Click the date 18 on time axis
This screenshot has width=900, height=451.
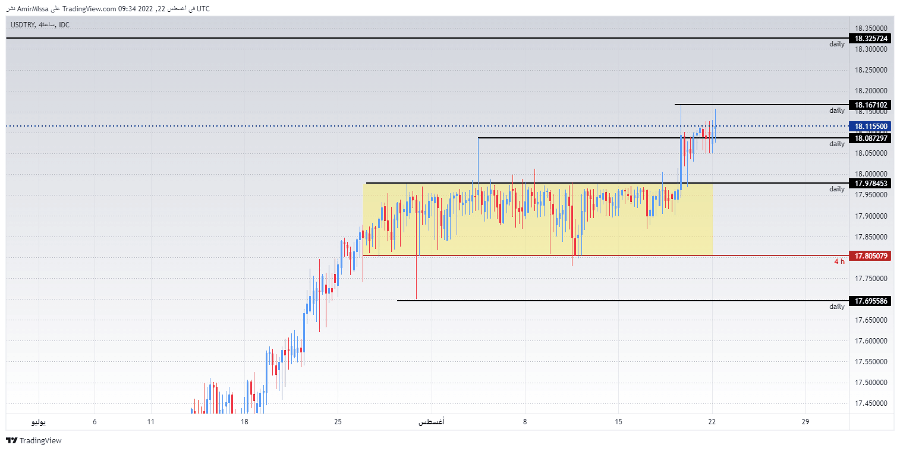click(245, 422)
